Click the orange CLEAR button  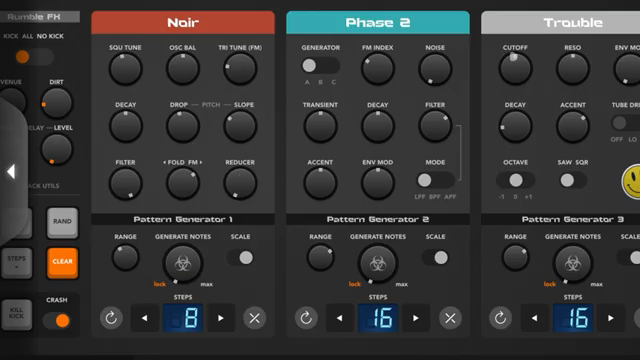[x=62, y=262]
